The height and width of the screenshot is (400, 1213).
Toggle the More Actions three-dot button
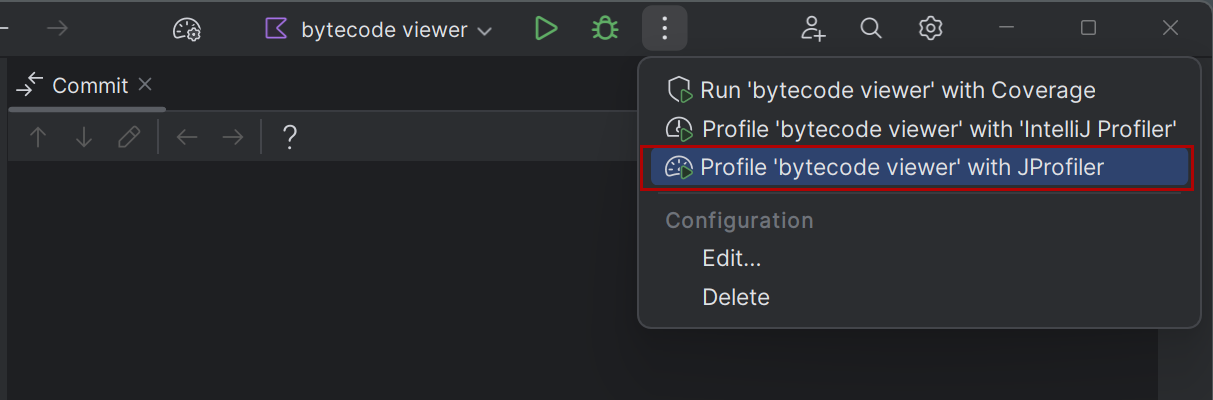(x=664, y=29)
